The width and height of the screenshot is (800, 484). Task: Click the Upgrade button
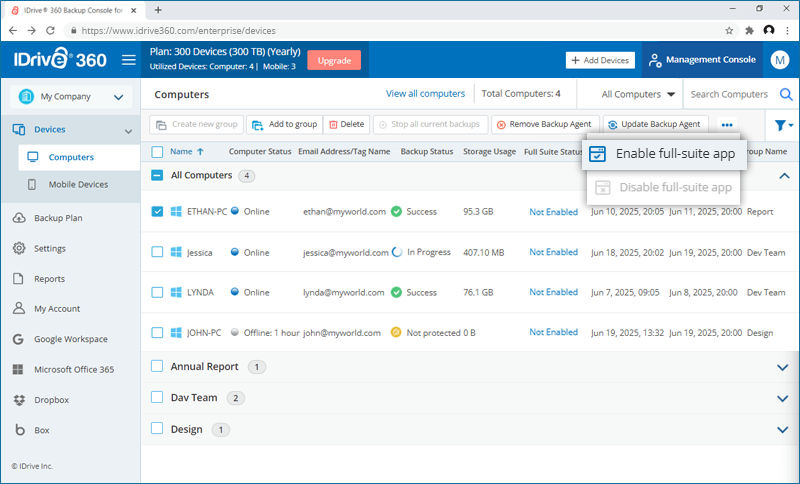pos(334,60)
